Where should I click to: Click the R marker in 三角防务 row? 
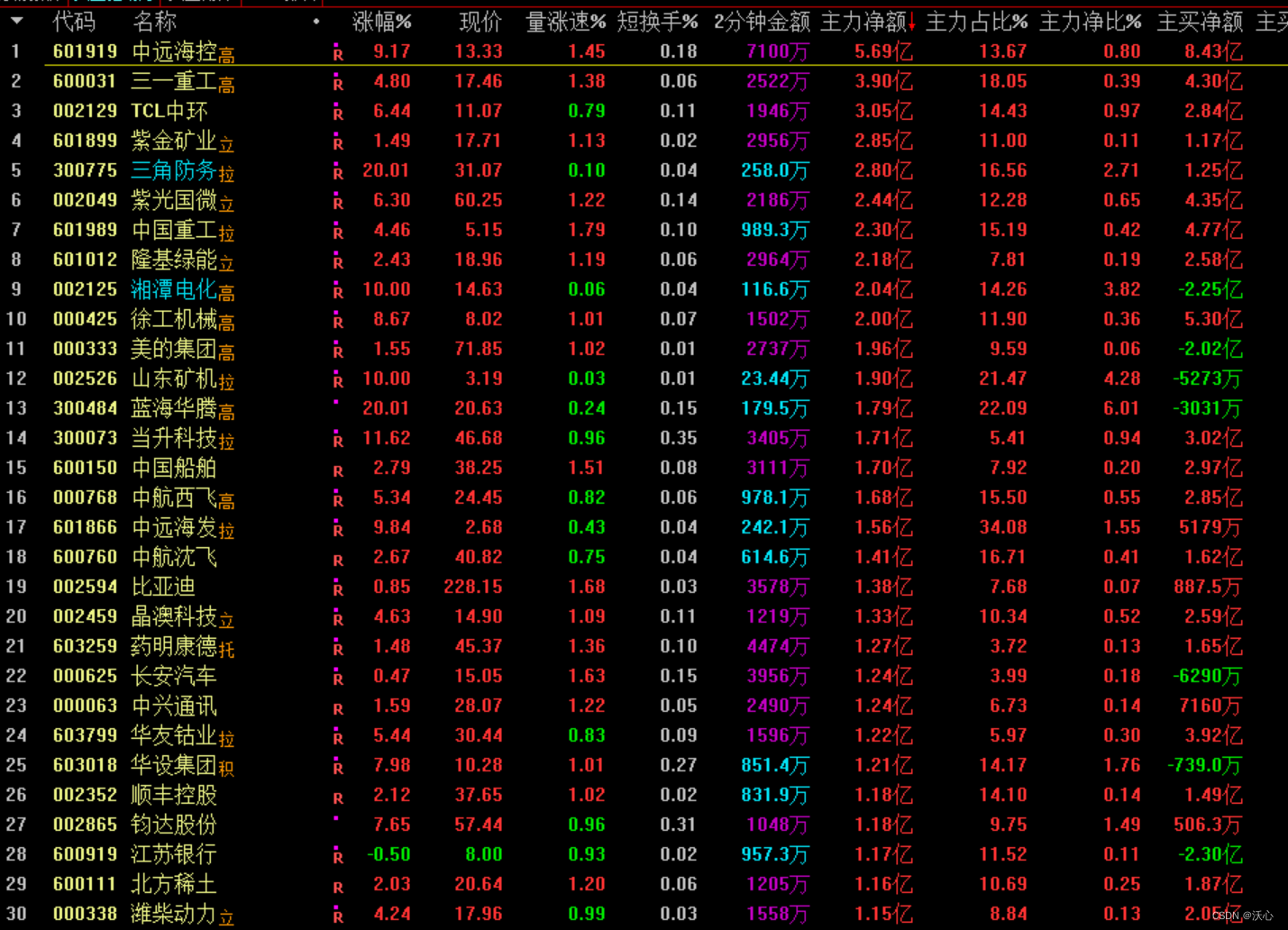click(x=338, y=172)
